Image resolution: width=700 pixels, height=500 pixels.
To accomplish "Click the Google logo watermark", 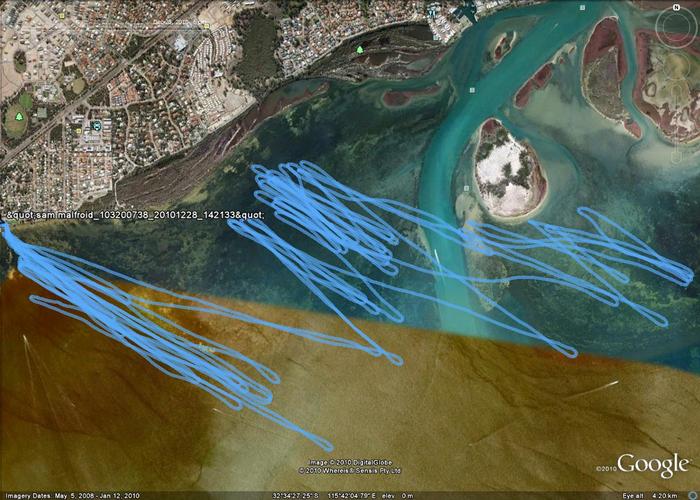I will (652, 465).
